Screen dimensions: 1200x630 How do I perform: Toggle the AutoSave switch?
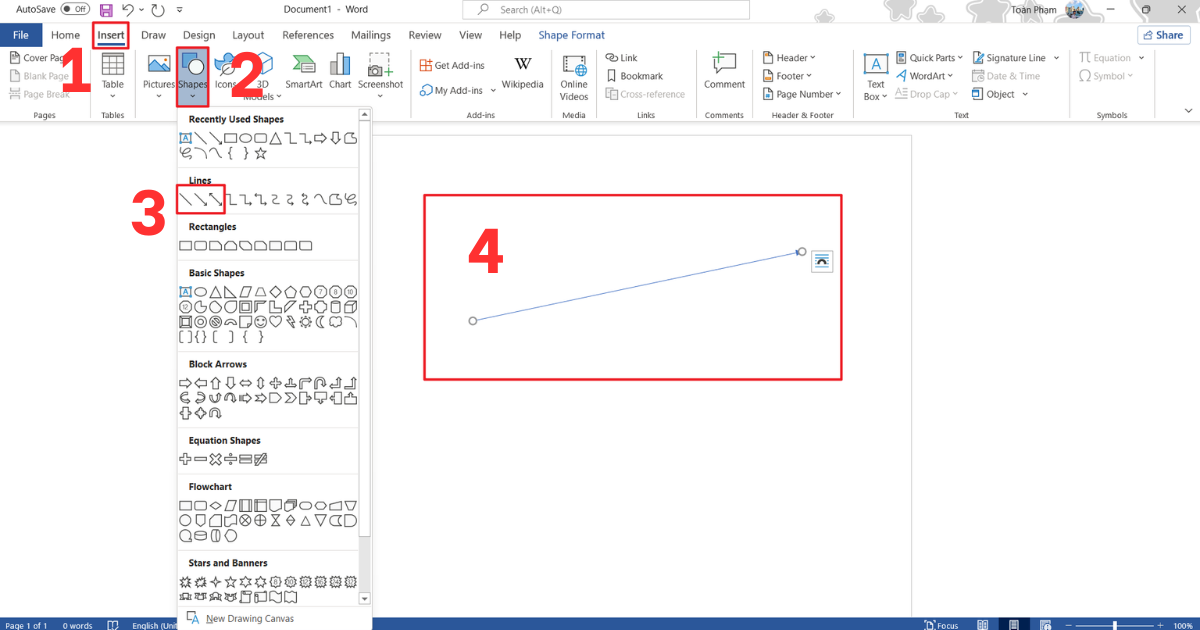[75, 9]
